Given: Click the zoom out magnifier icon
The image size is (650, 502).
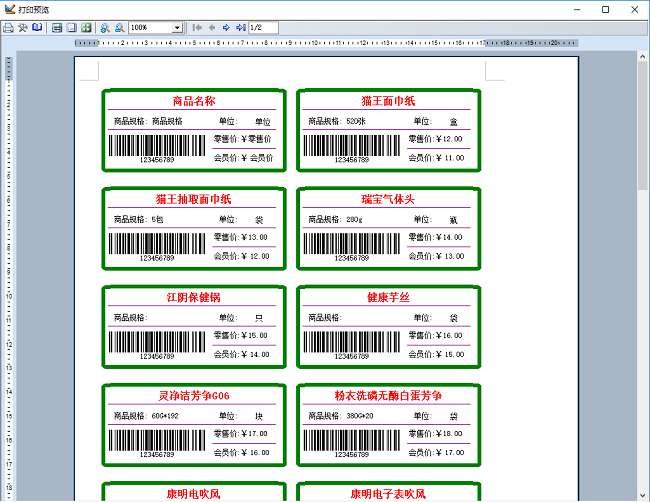Looking at the screenshot, I should click(119, 28).
